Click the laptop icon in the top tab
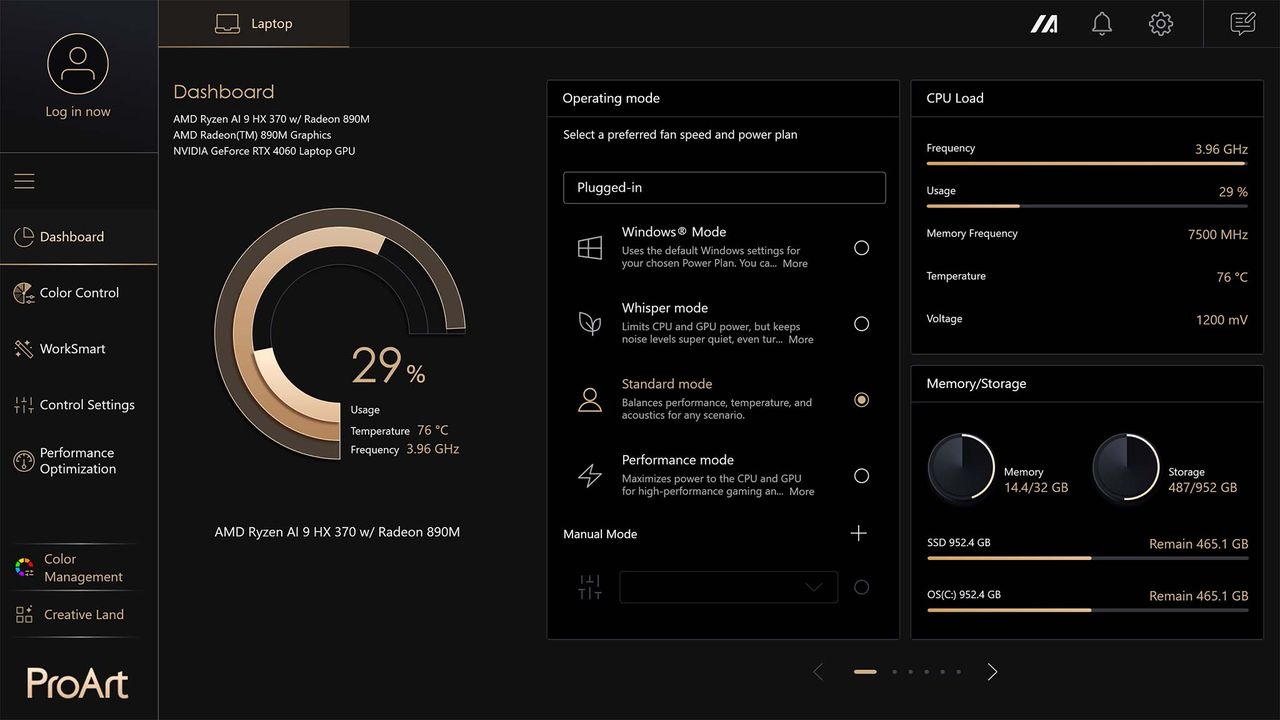 228,24
